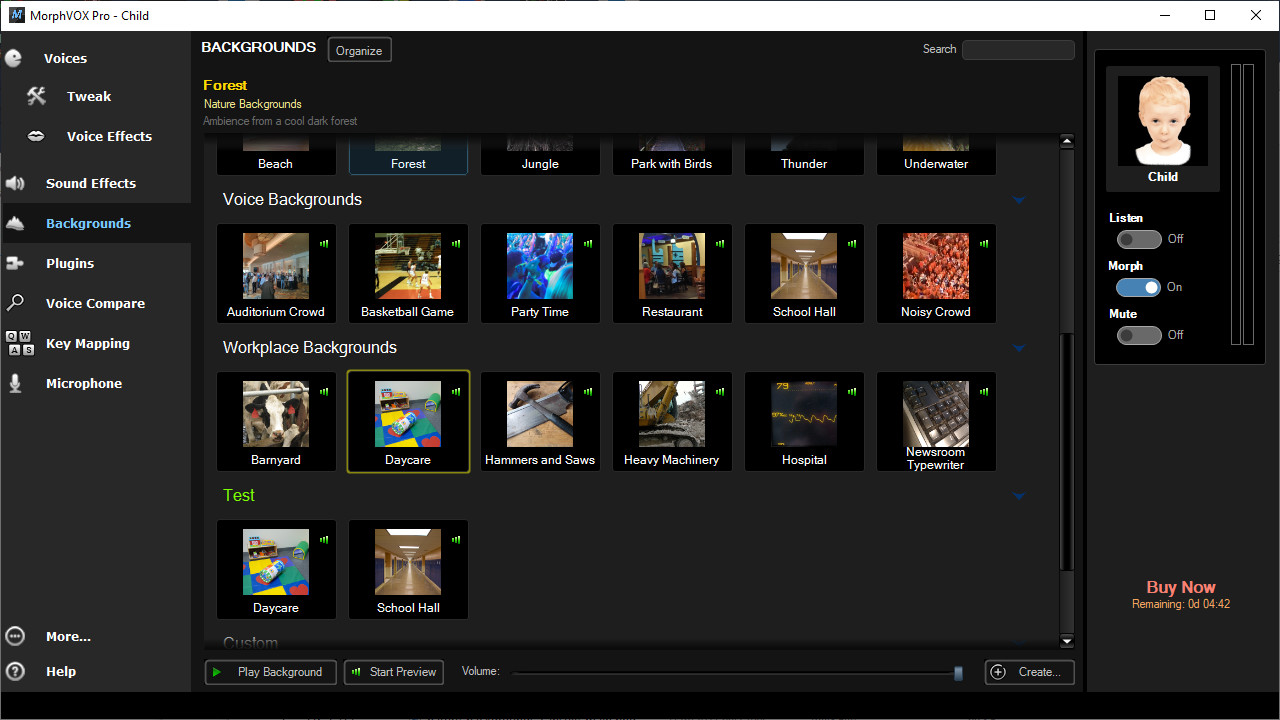Collapse the Workplace Backgrounds section
The height and width of the screenshot is (720, 1280).
(x=1019, y=348)
